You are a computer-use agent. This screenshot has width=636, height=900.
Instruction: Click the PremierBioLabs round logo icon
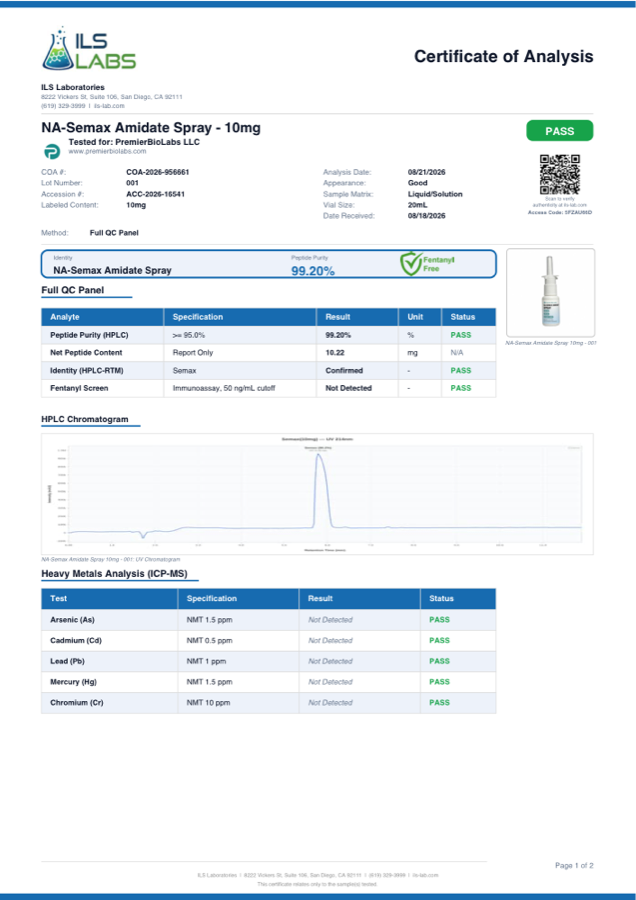click(x=52, y=152)
